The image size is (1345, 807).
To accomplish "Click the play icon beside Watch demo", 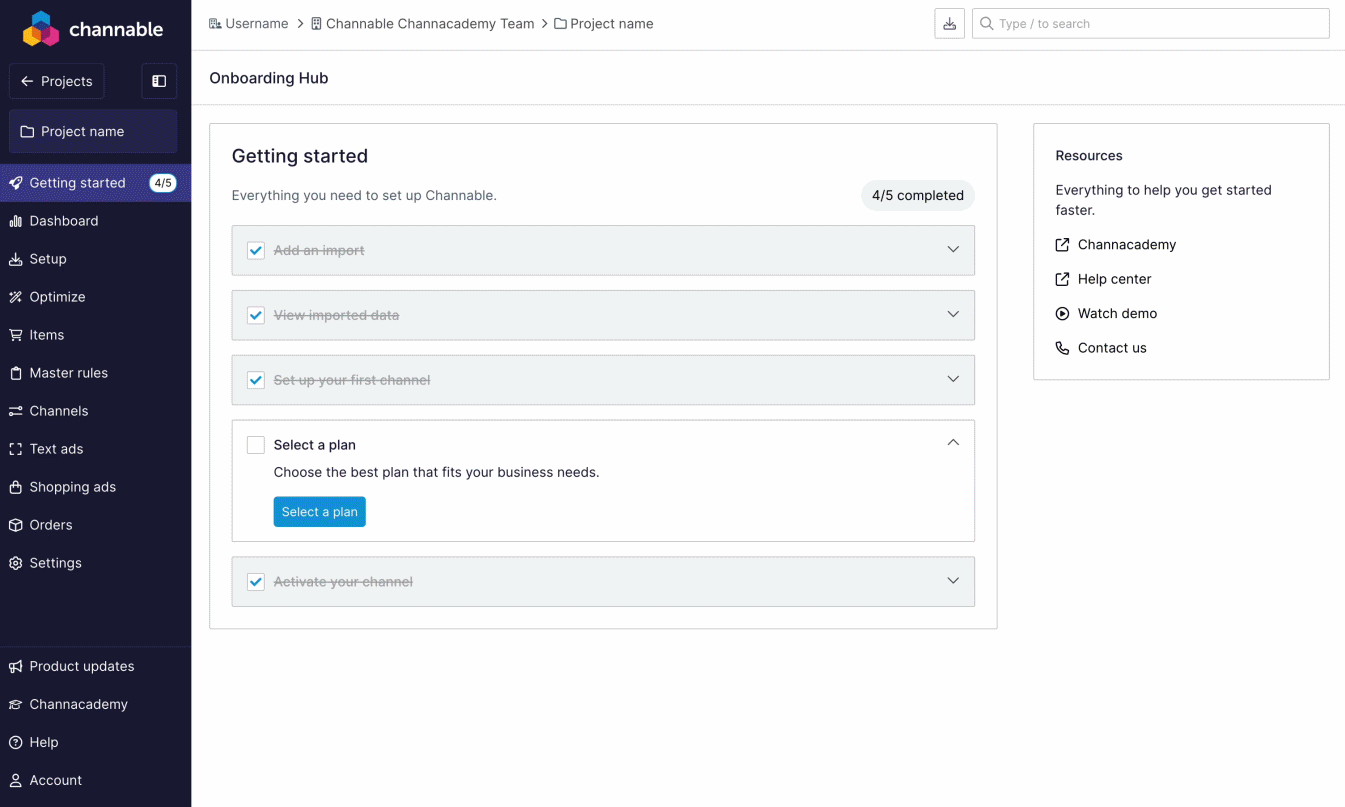I will (1062, 314).
